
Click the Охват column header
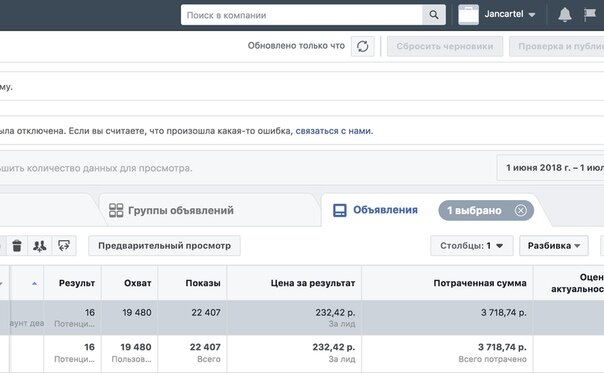129,283
